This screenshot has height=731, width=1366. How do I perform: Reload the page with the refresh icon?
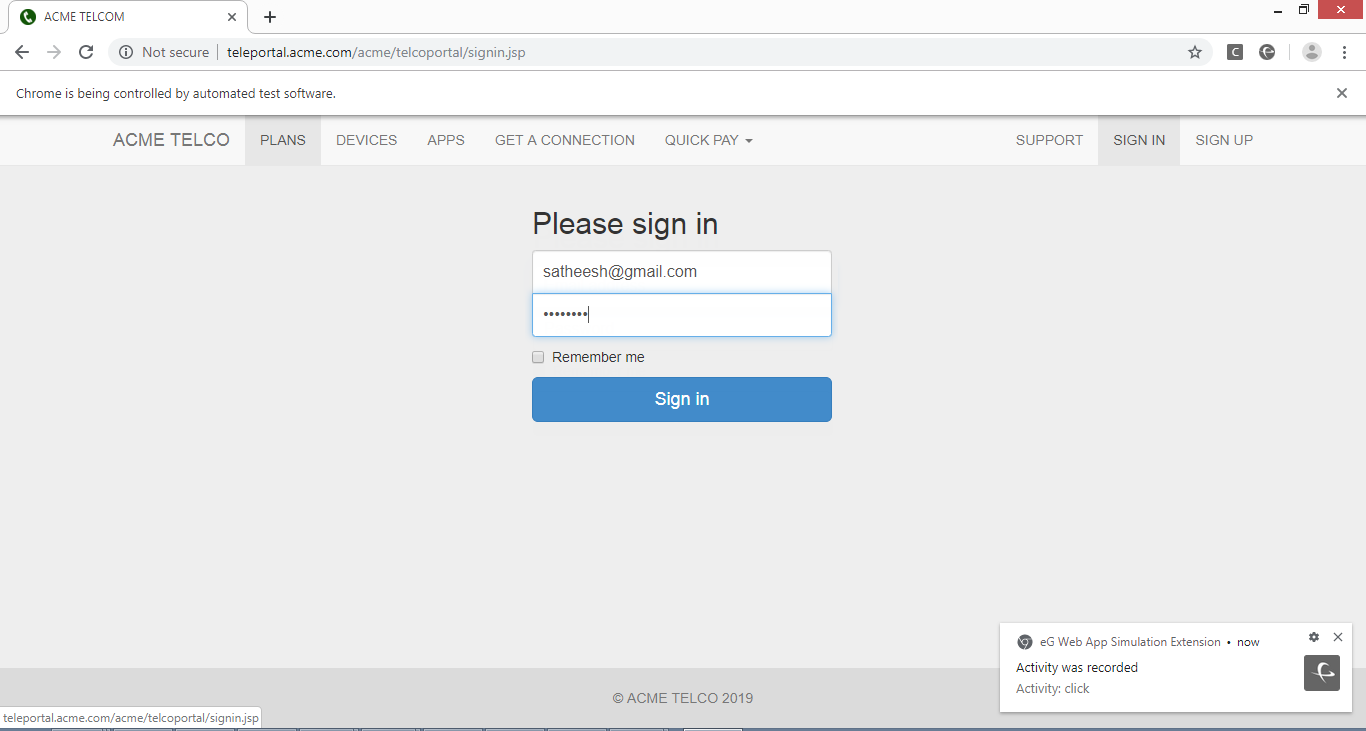click(x=86, y=52)
